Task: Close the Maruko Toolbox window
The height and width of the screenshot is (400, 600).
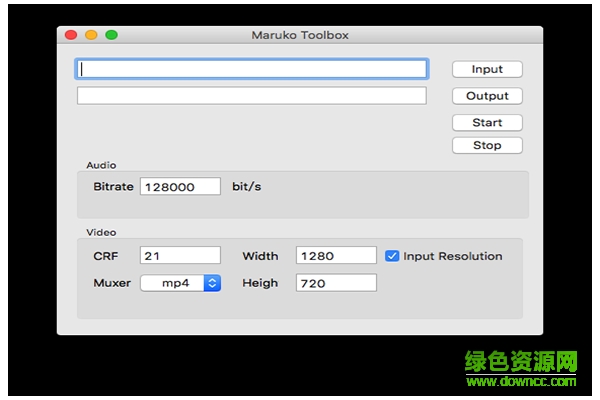Action: coord(71,35)
